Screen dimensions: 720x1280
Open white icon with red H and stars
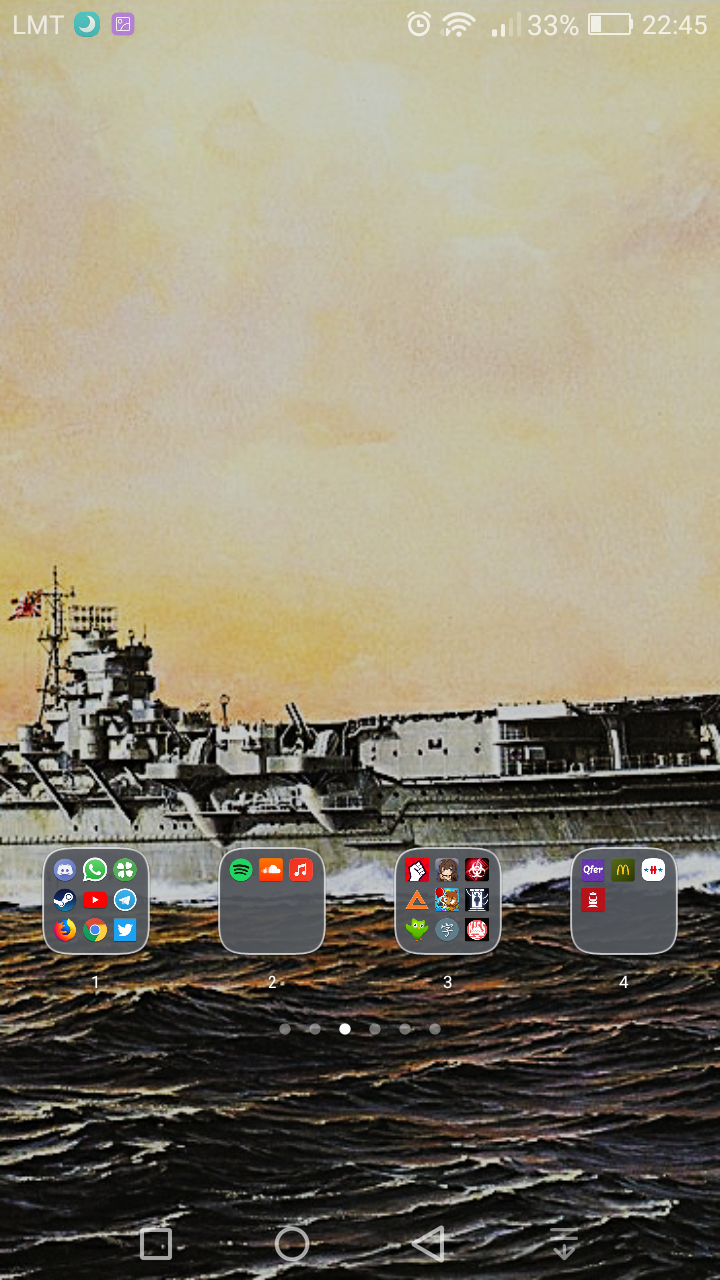coord(653,870)
